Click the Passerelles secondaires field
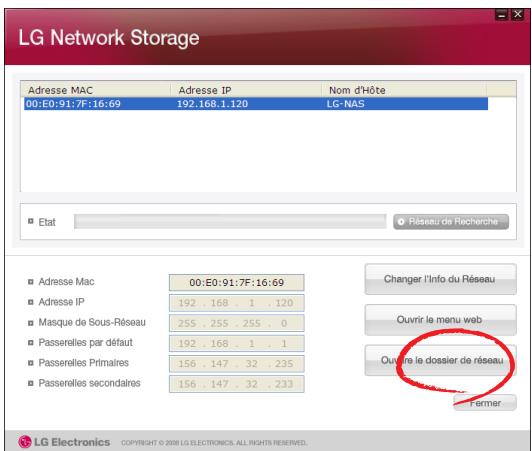532x451 pixels. pyautogui.click(x=236, y=384)
